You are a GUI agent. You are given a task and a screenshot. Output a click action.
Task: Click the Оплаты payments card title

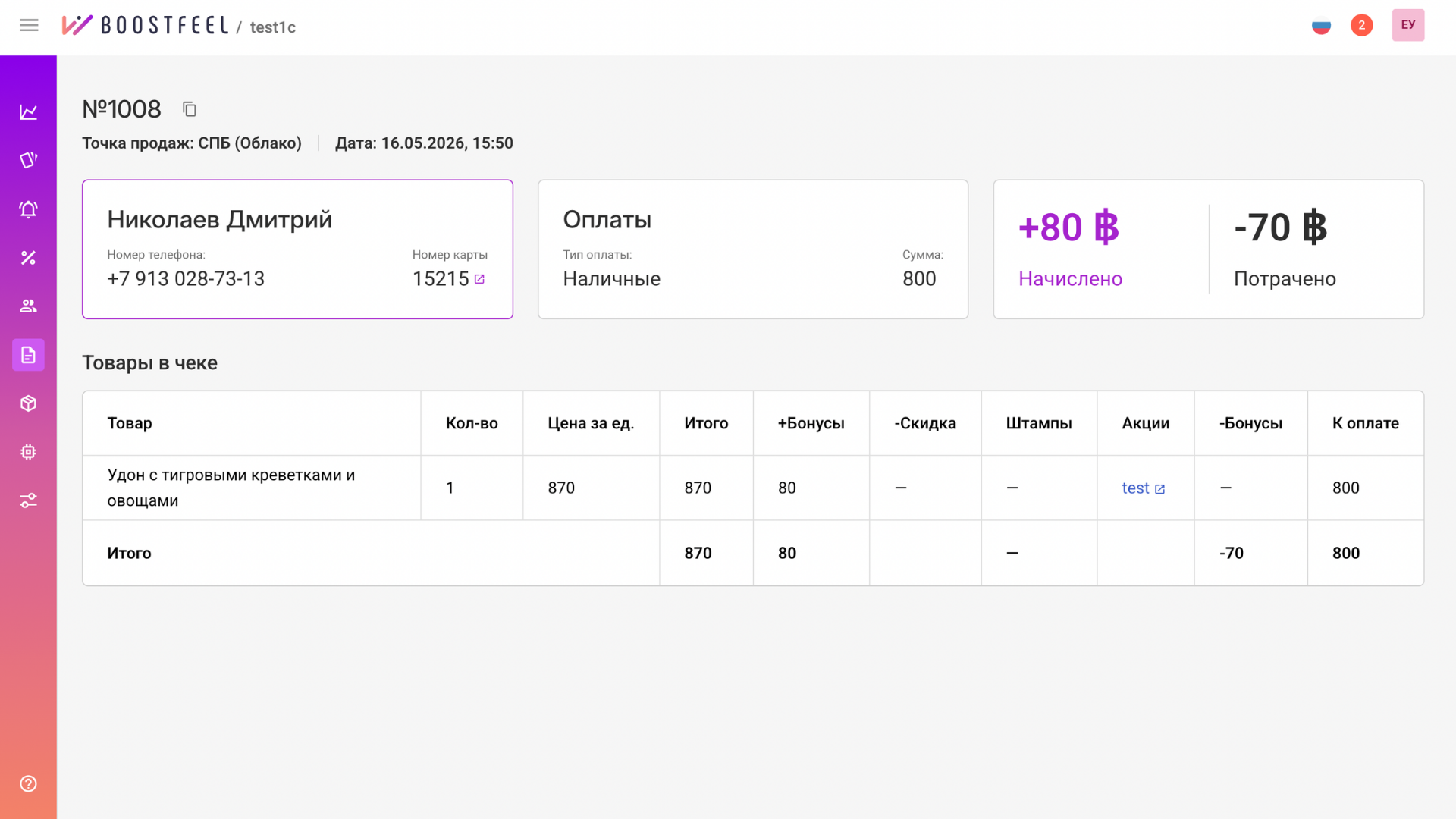click(x=607, y=219)
